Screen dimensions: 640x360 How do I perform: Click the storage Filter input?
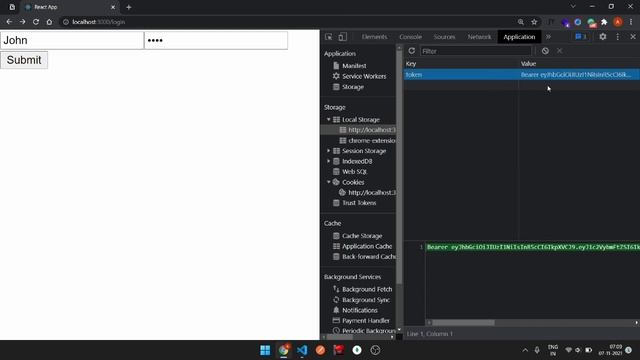coord(476,51)
